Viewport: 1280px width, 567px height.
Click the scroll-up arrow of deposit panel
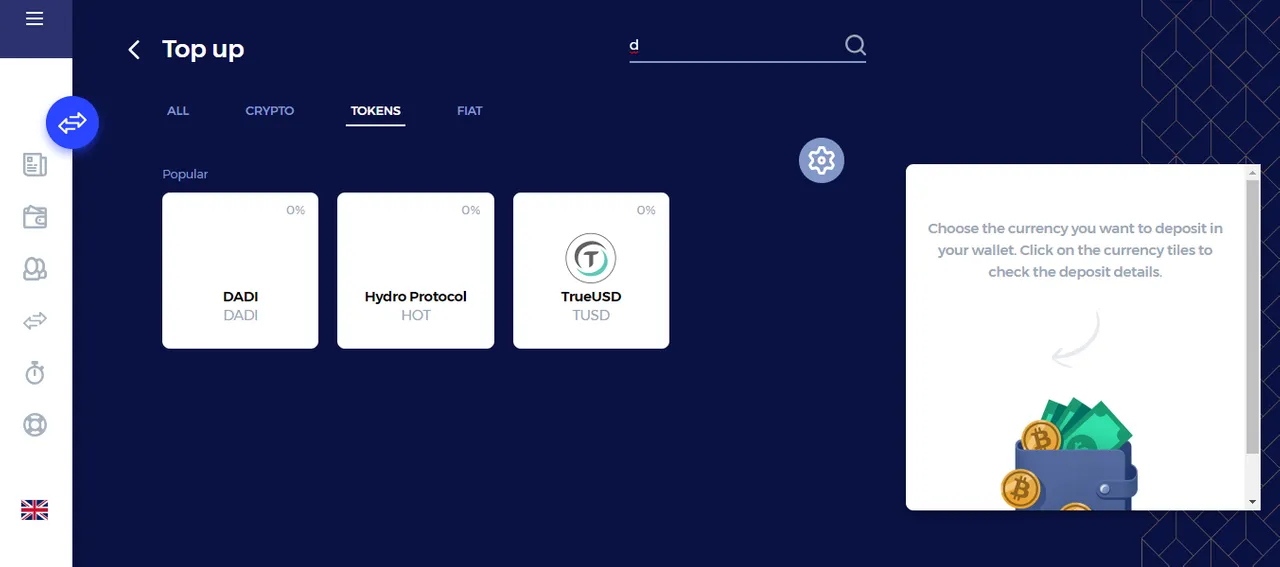(1253, 173)
